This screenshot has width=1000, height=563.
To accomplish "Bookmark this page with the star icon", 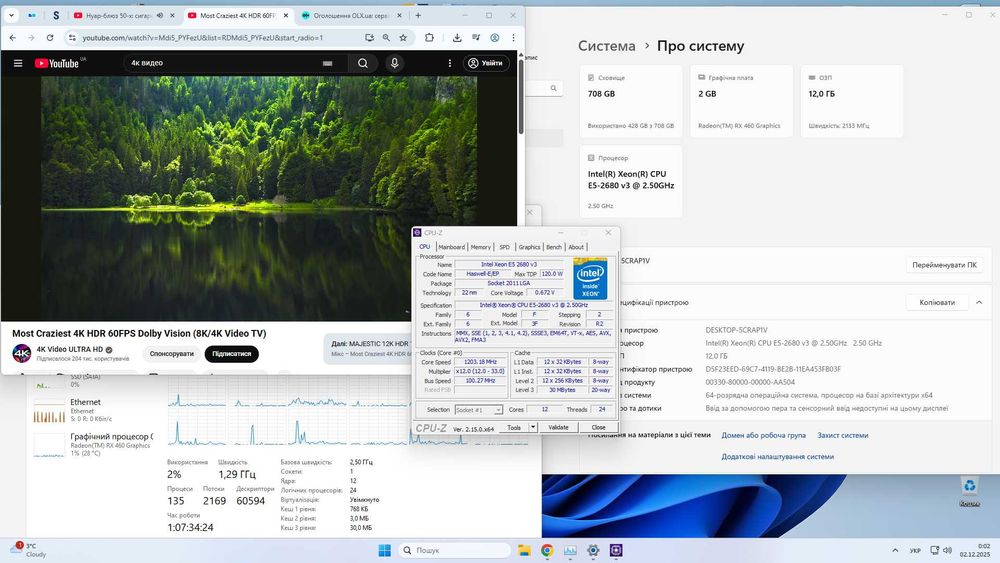I will (403, 38).
